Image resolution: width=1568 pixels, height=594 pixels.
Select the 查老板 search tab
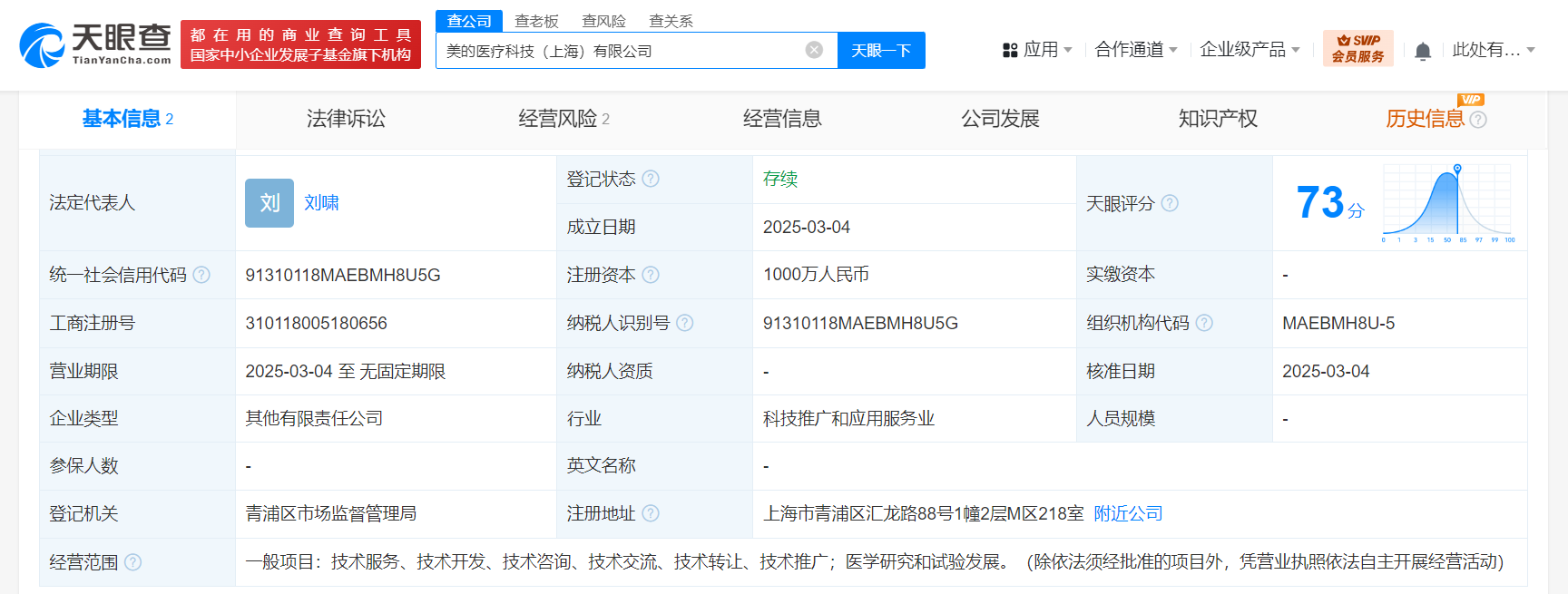click(x=536, y=21)
